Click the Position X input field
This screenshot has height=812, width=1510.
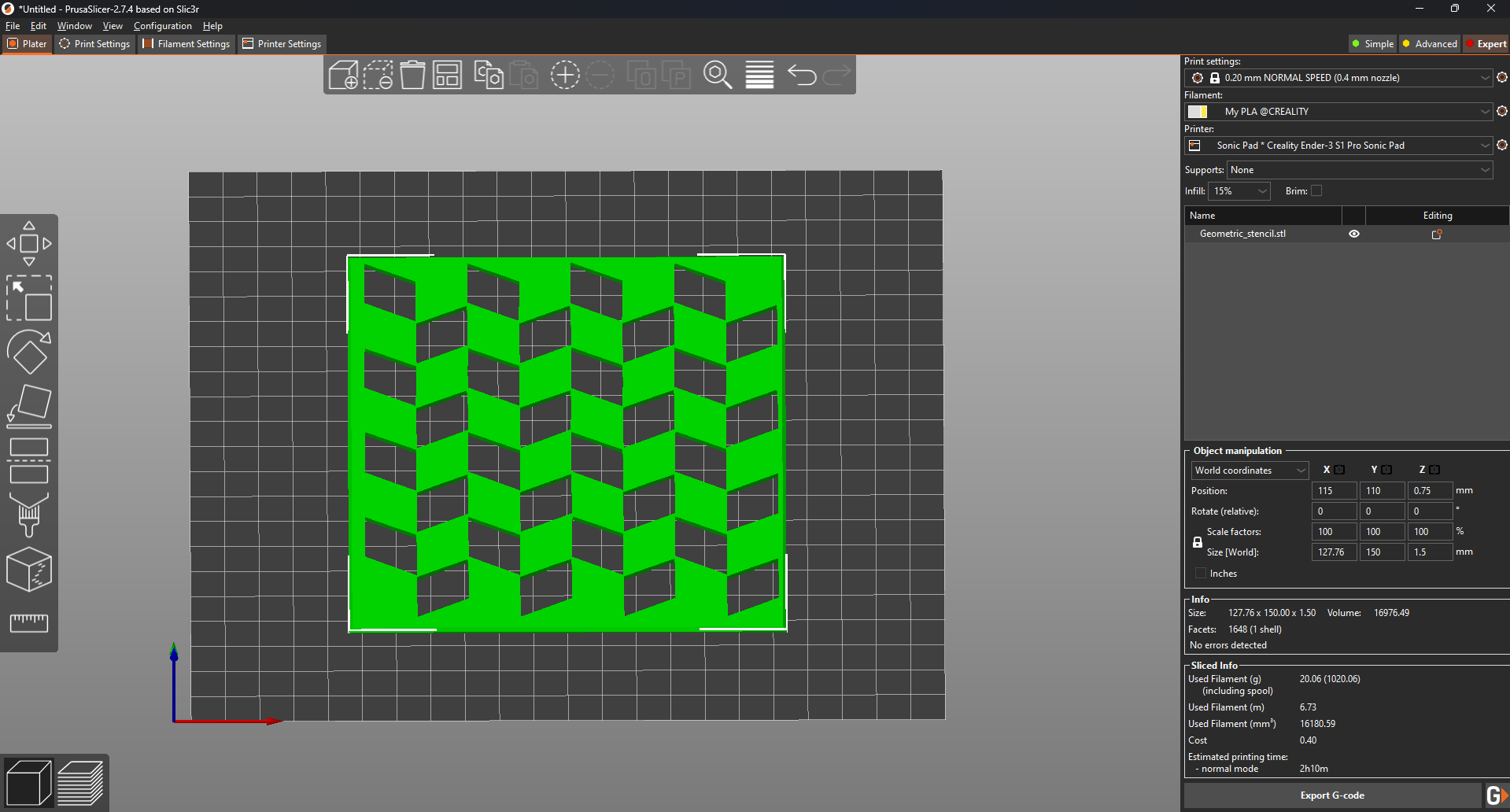[x=1335, y=491]
